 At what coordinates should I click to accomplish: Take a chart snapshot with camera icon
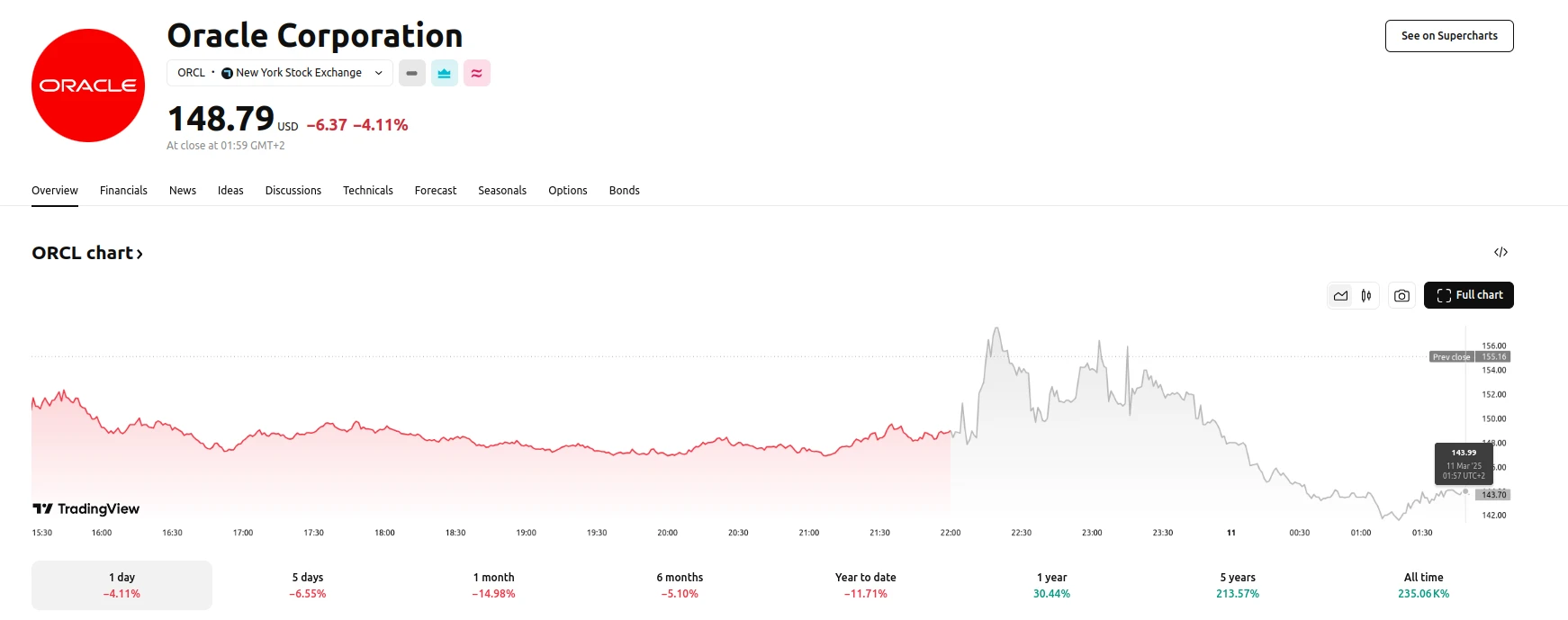(x=1401, y=295)
